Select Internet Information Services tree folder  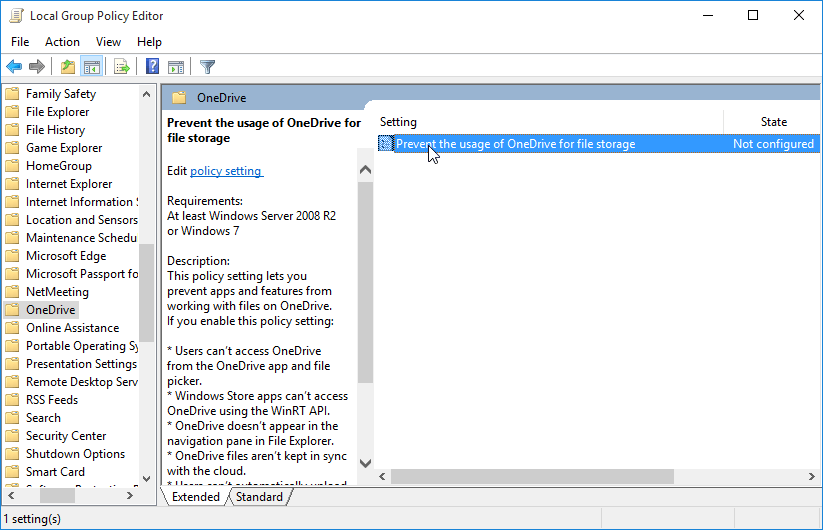pos(82,202)
